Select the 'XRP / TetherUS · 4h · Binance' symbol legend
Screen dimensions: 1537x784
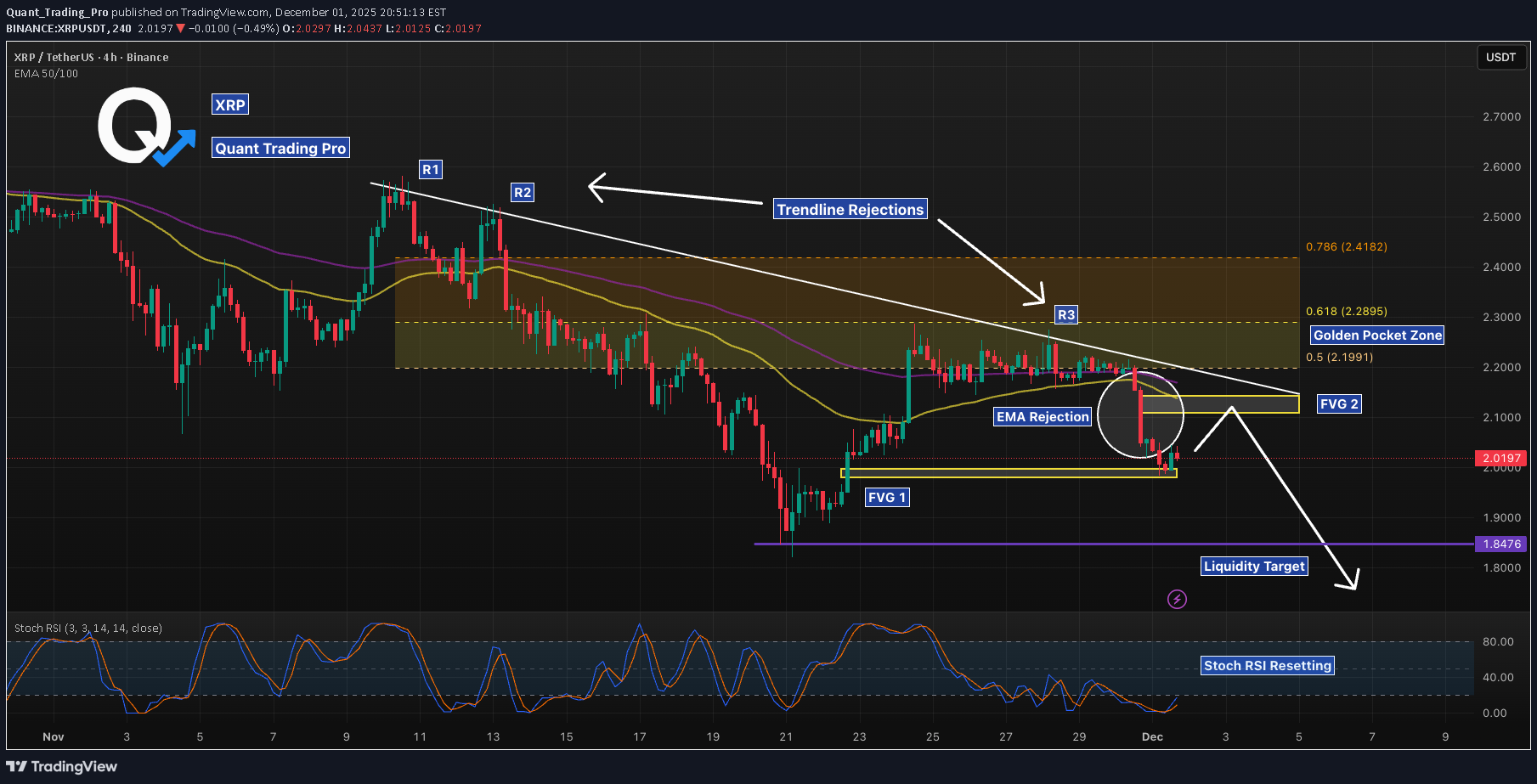[x=90, y=57]
